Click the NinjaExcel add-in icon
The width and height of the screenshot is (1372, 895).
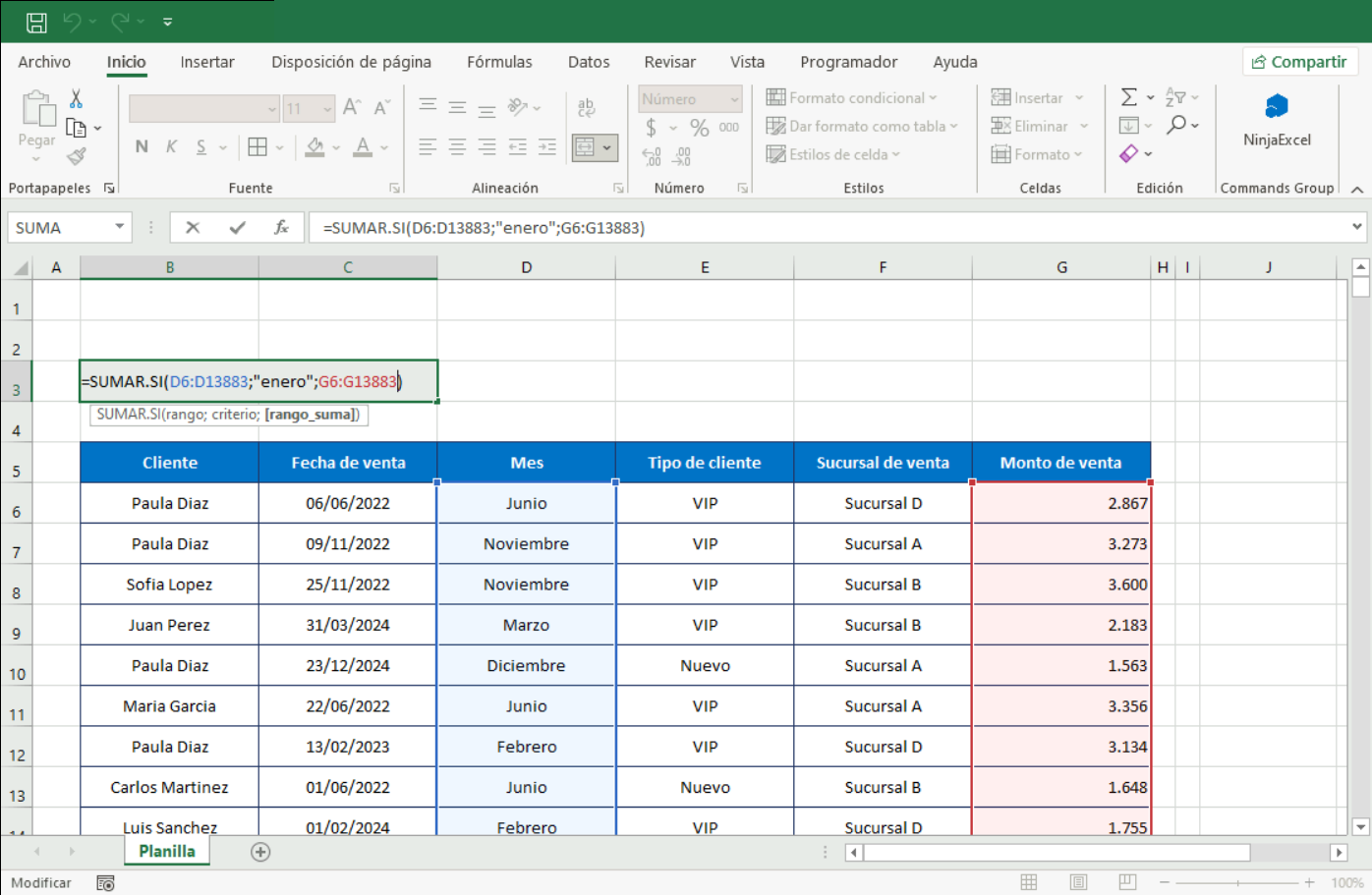1276,106
